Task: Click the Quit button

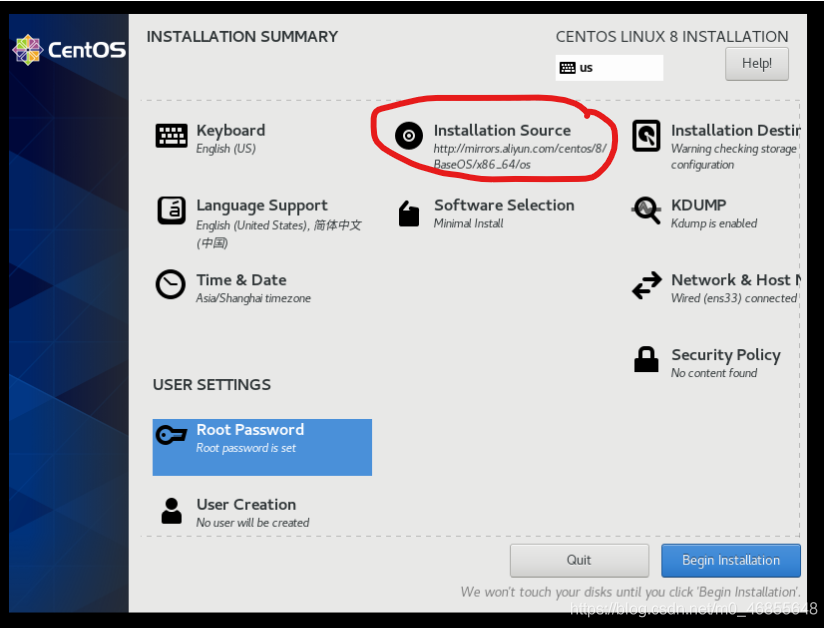Action: click(579, 560)
